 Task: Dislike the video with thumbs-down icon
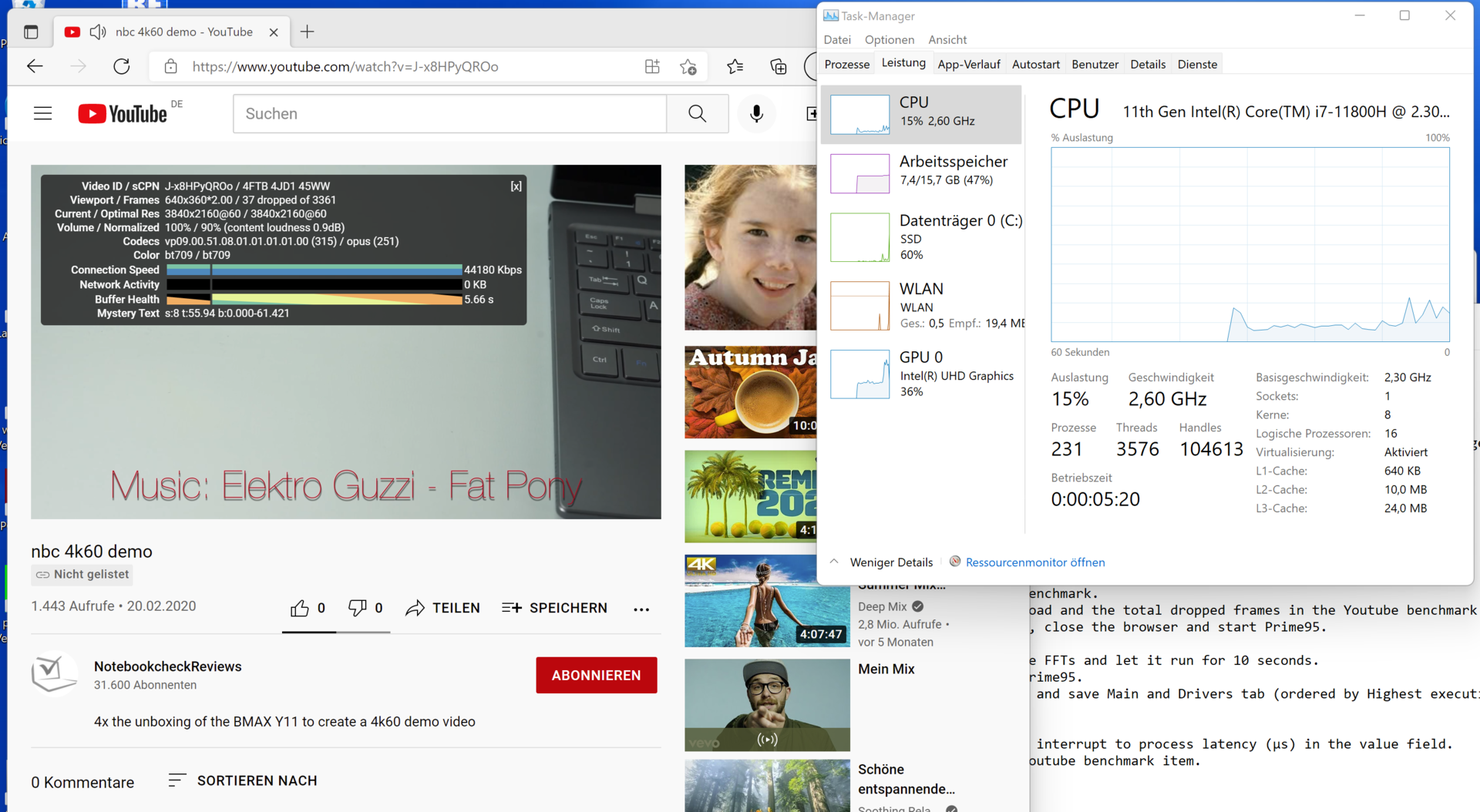click(357, 609)
